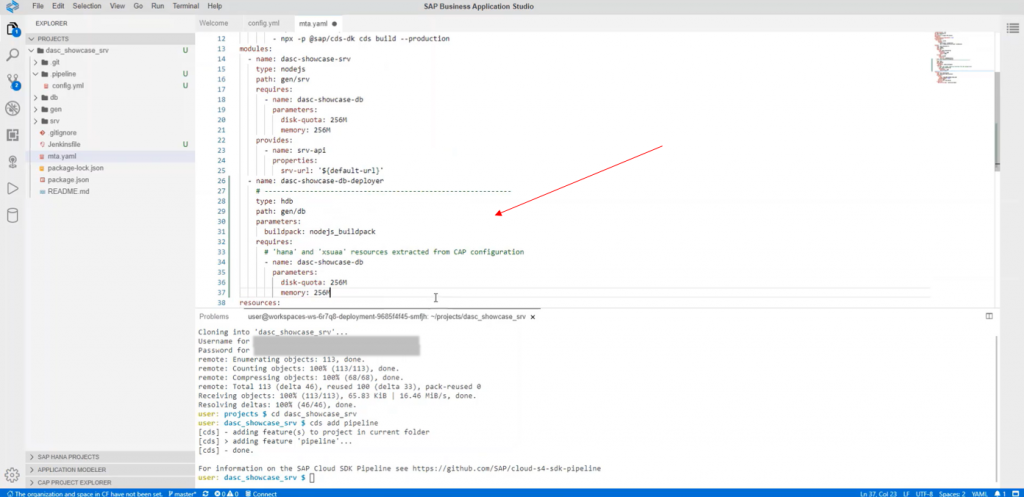Open the Go menu
The width and height of the screenshot is (1024, 497).
pos(138,6)
